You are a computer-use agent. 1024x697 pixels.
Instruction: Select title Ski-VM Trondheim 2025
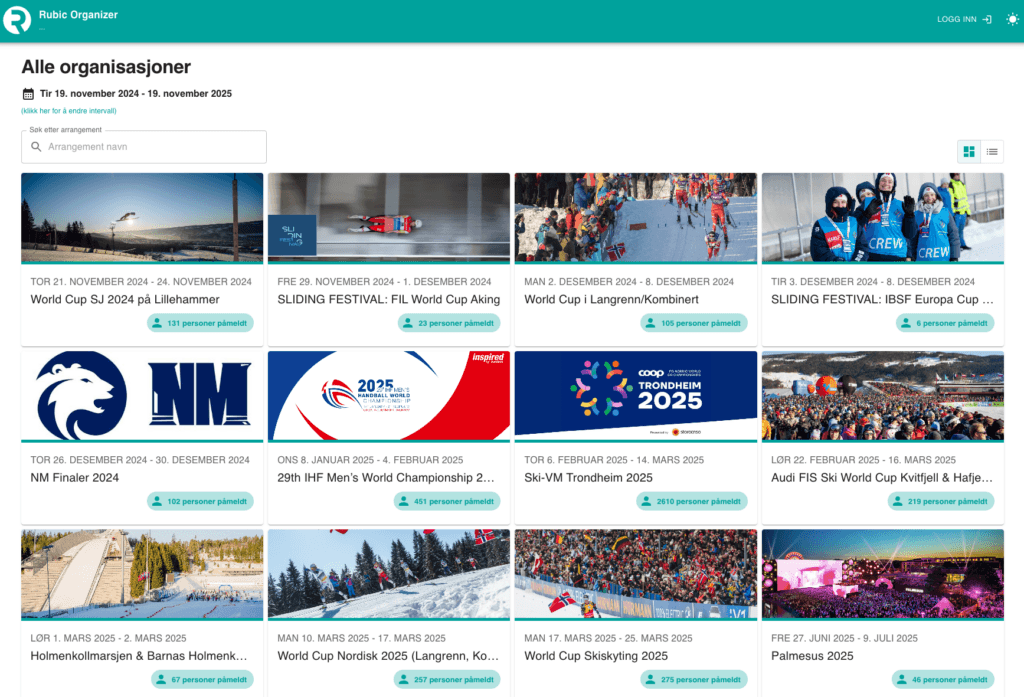588,478
